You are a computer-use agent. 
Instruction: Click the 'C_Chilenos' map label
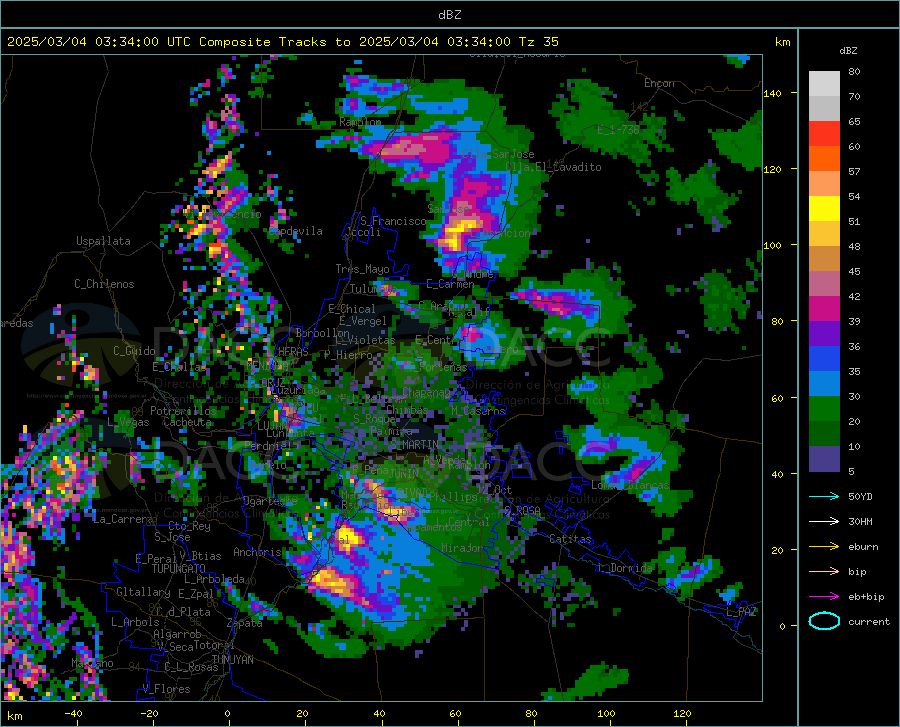104,284
